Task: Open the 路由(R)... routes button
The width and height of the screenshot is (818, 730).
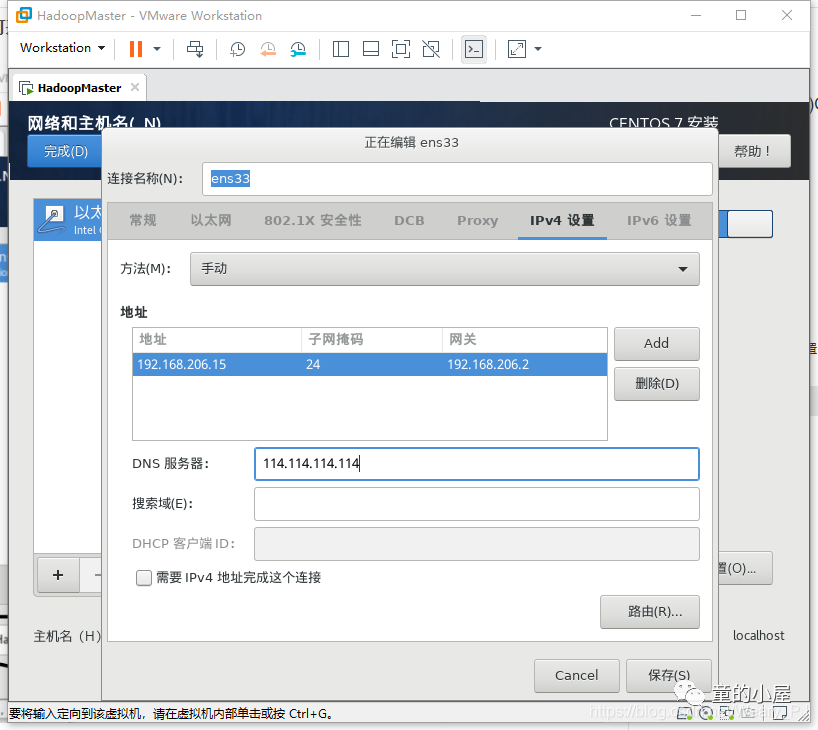Action: pyautogui.click(x=649, y=612)
